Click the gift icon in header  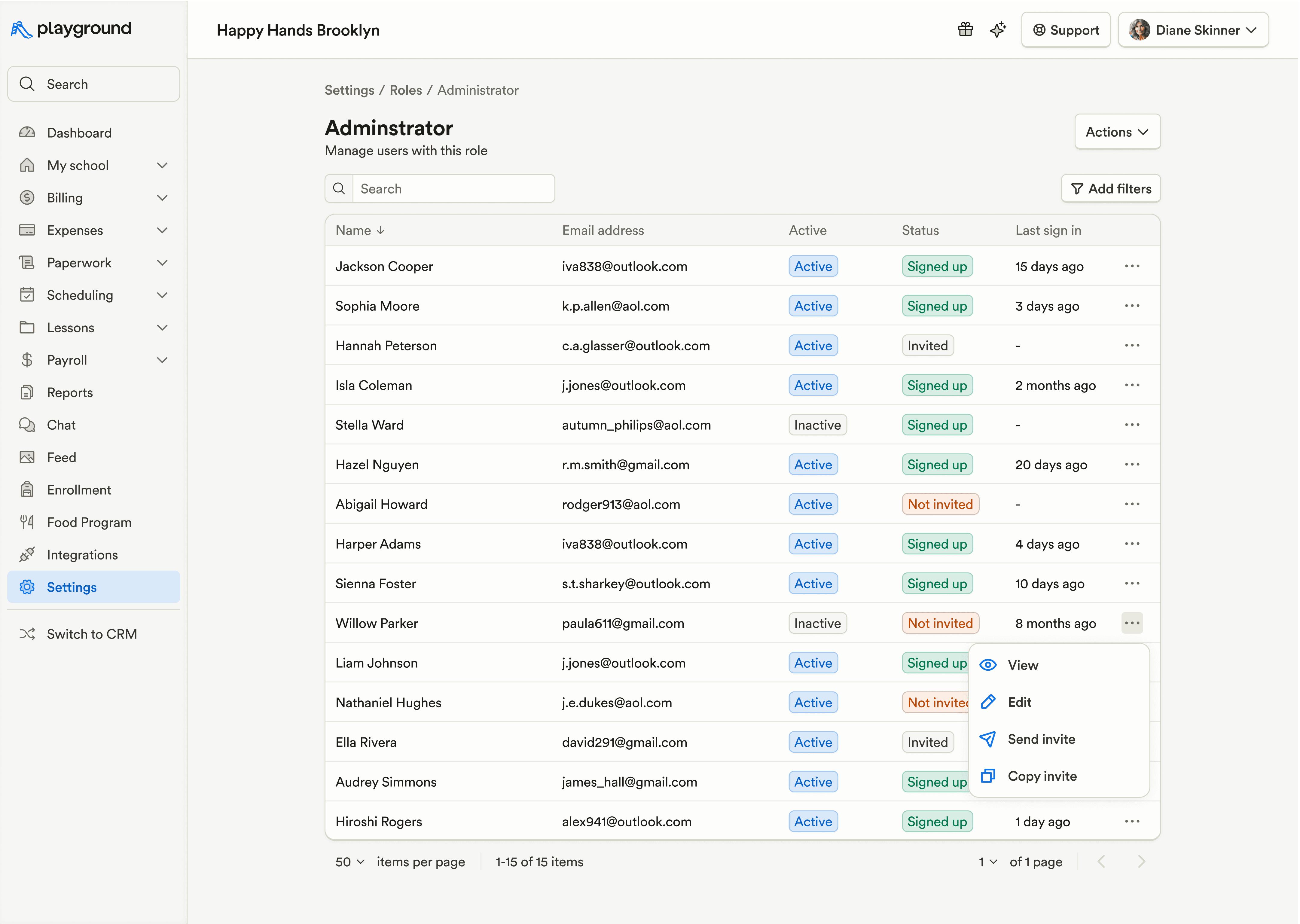click(965, 29)
